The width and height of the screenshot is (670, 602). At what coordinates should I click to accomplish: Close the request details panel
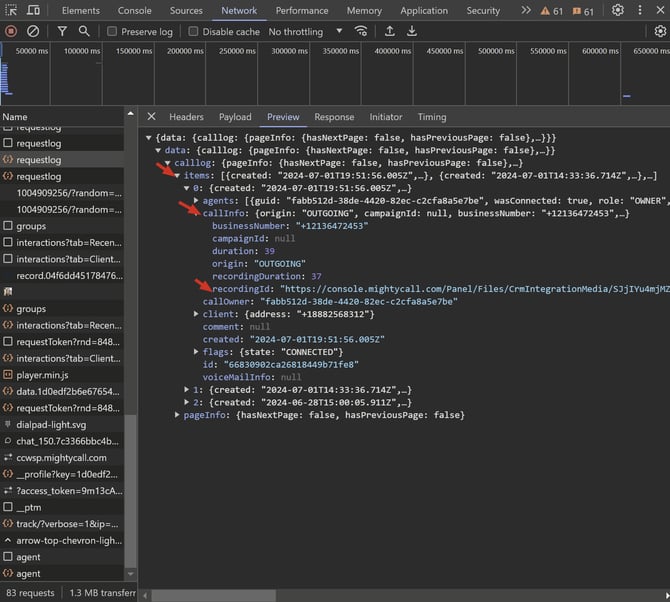pyautogui.click(x=151, y=117)
